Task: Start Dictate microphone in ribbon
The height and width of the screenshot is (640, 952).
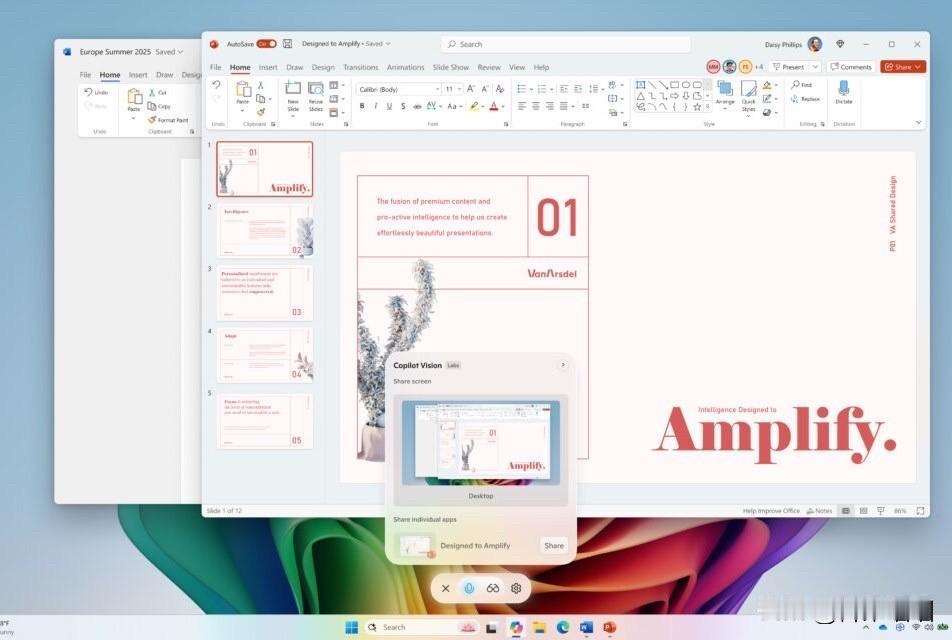Action: click(x=843, y=92)
